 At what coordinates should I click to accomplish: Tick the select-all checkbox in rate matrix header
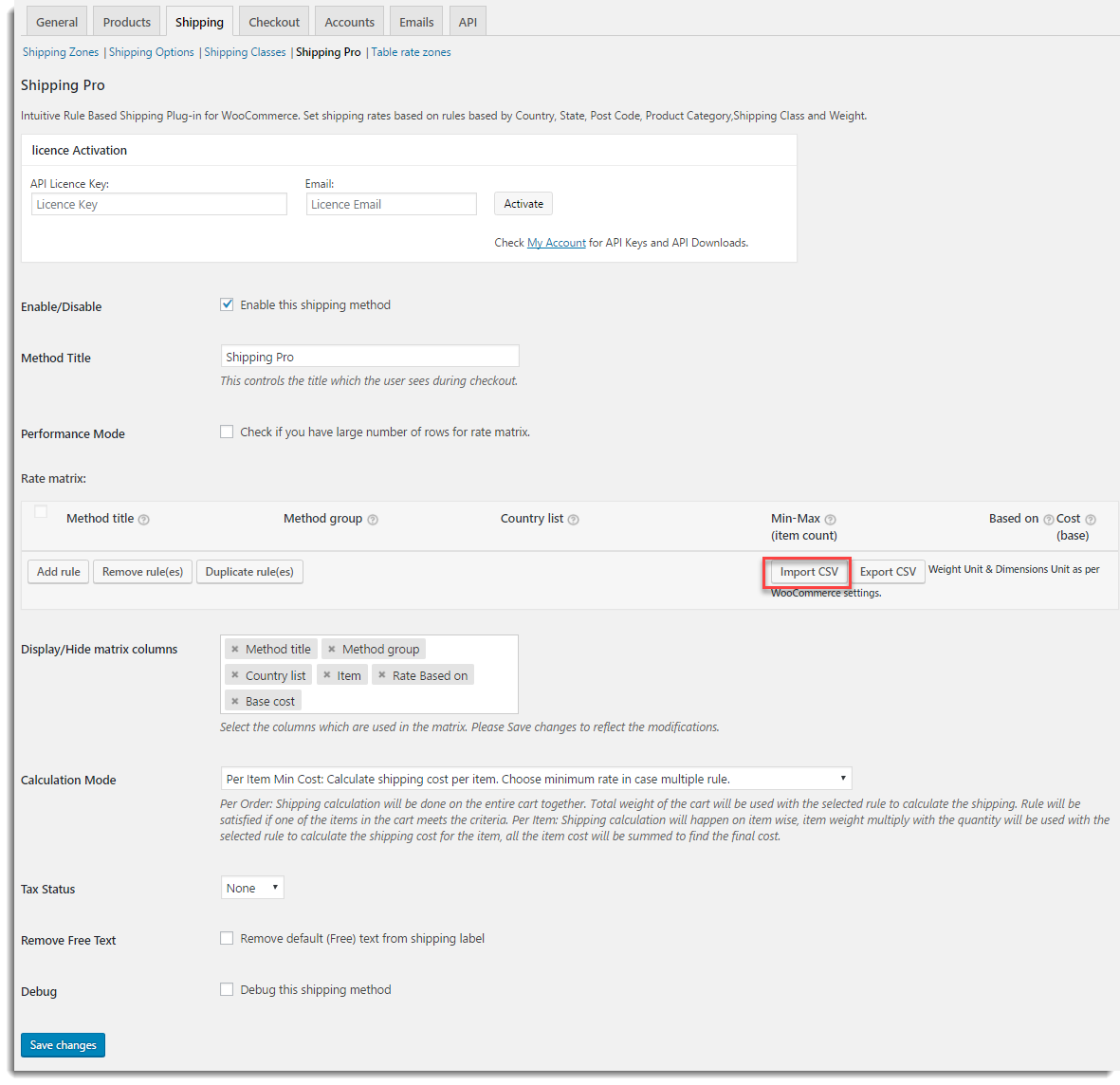click(x=41, y=511)
